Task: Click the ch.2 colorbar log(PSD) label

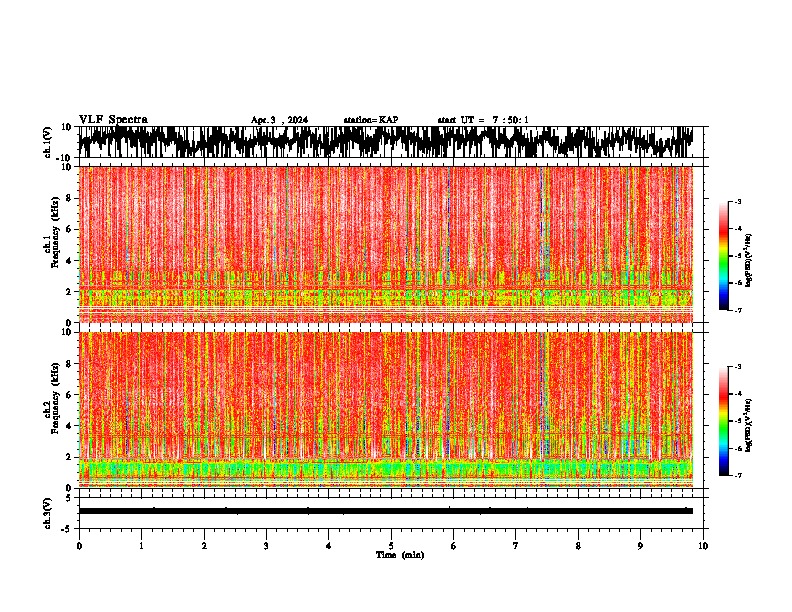Action: click(x=749, y=425)
